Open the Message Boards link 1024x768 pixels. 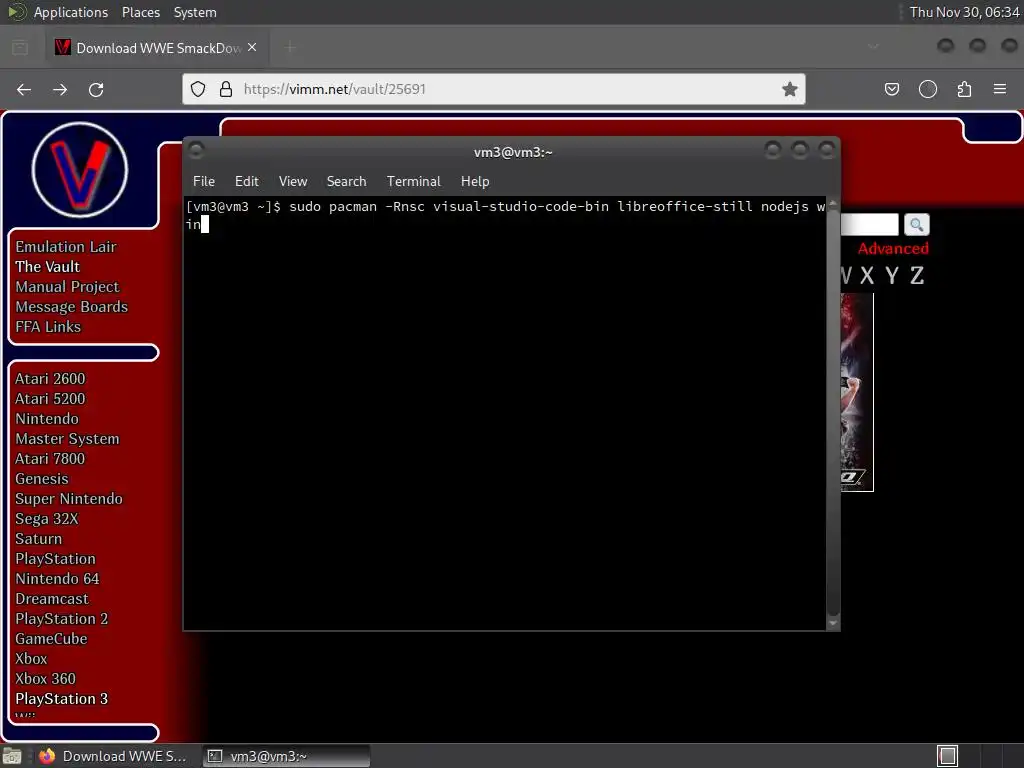tap(72, 307)
